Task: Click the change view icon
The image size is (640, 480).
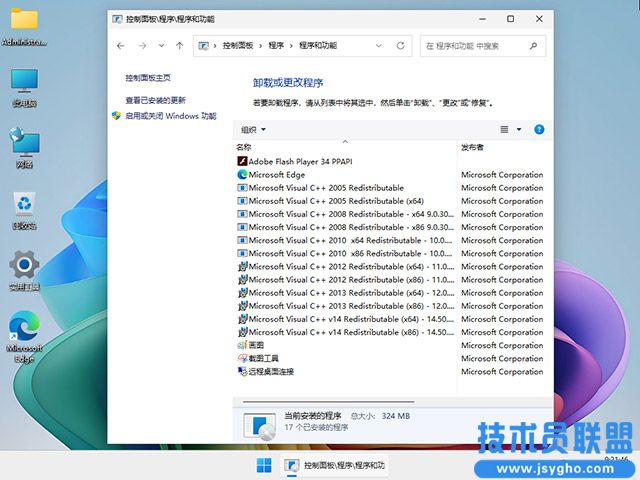Action: click(504, 130)
